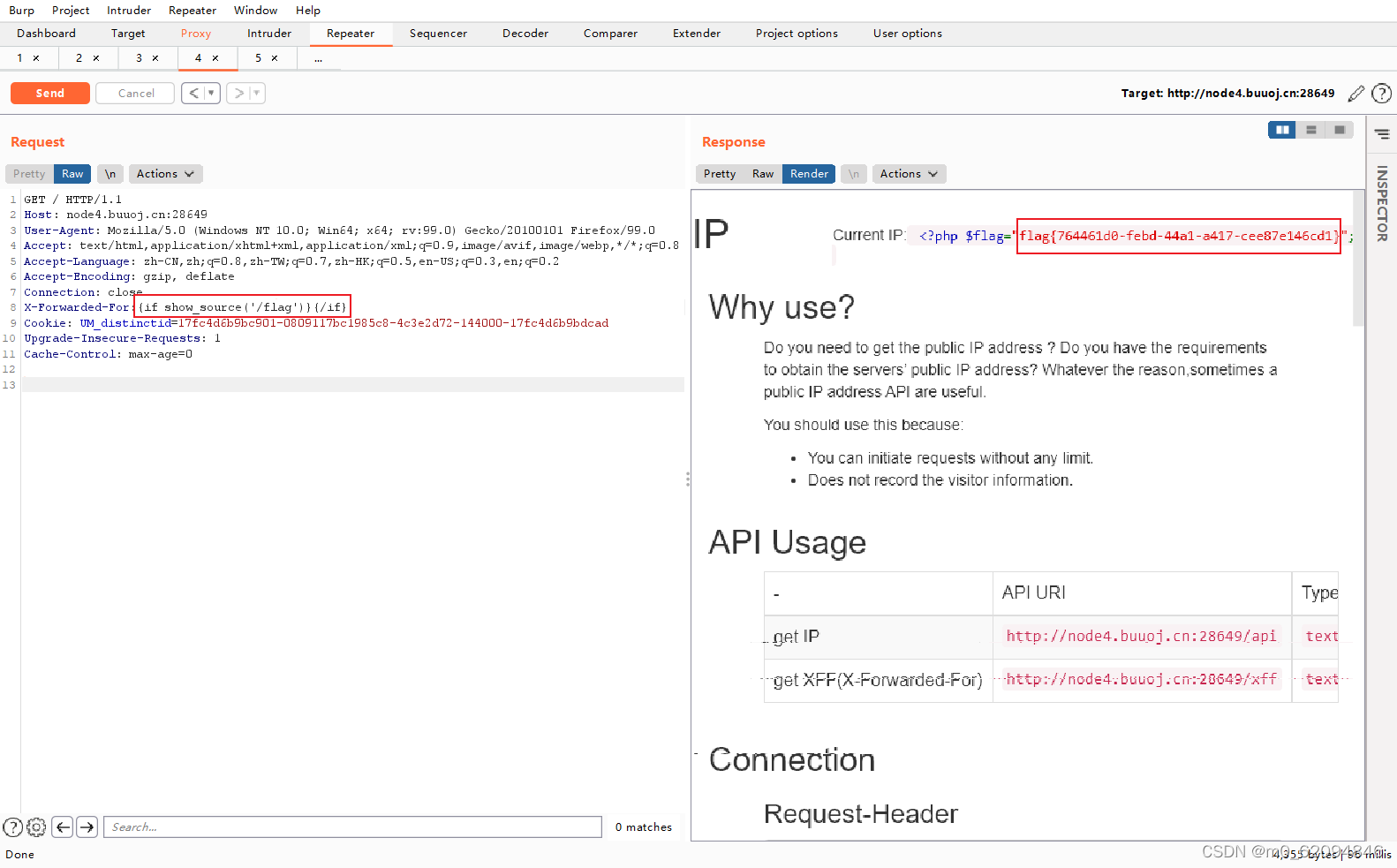Image resolution: width=1397 pixels, height=868 pixels.
Task: Close repeater tab 3
Action: 155,58
